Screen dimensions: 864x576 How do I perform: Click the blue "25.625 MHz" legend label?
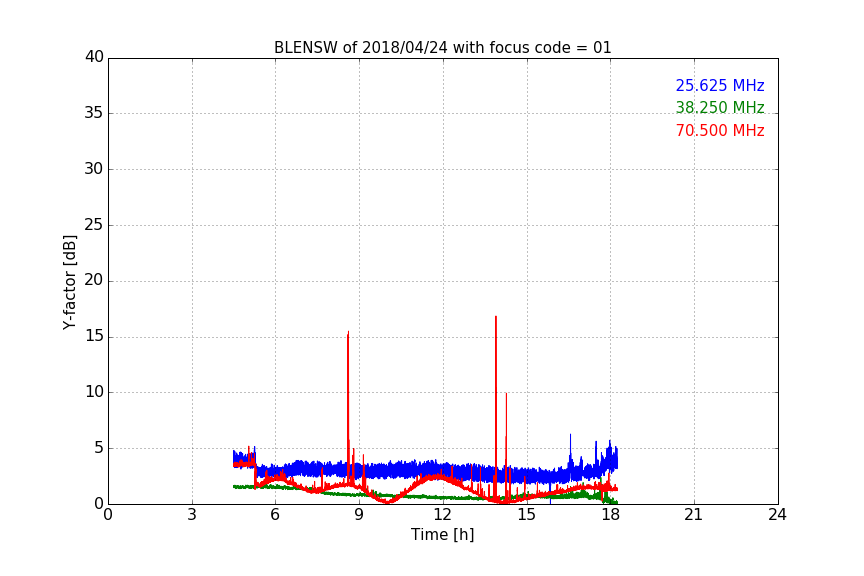pos(720,86)
